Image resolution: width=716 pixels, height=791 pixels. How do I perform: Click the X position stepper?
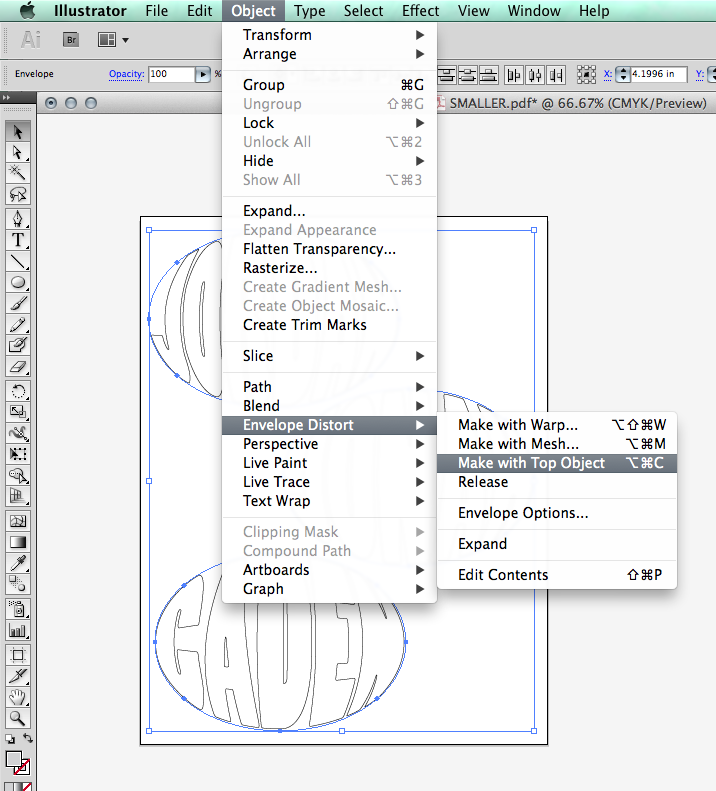coord(623,74)
